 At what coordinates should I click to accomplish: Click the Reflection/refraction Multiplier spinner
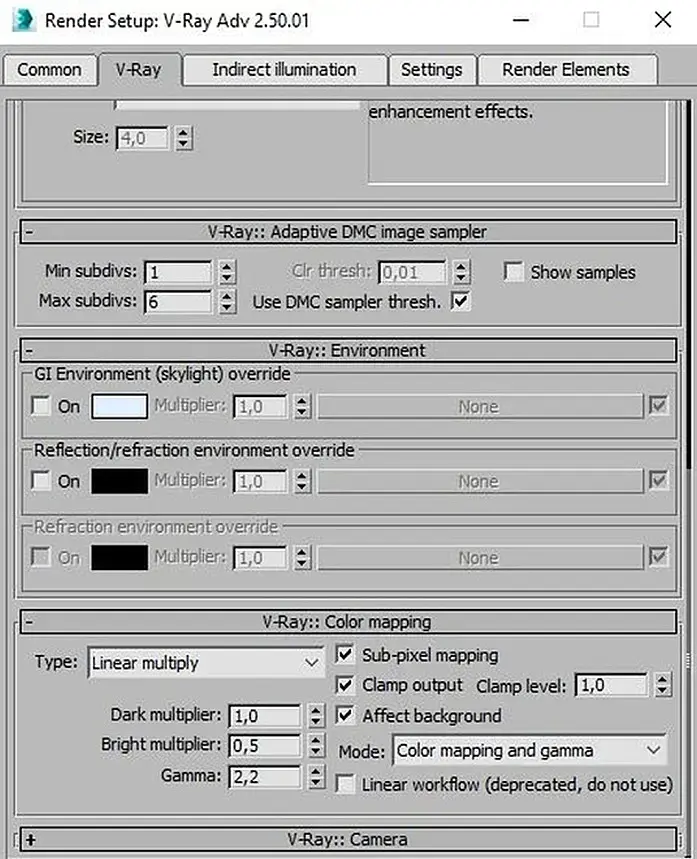click(x=302, y=481)
